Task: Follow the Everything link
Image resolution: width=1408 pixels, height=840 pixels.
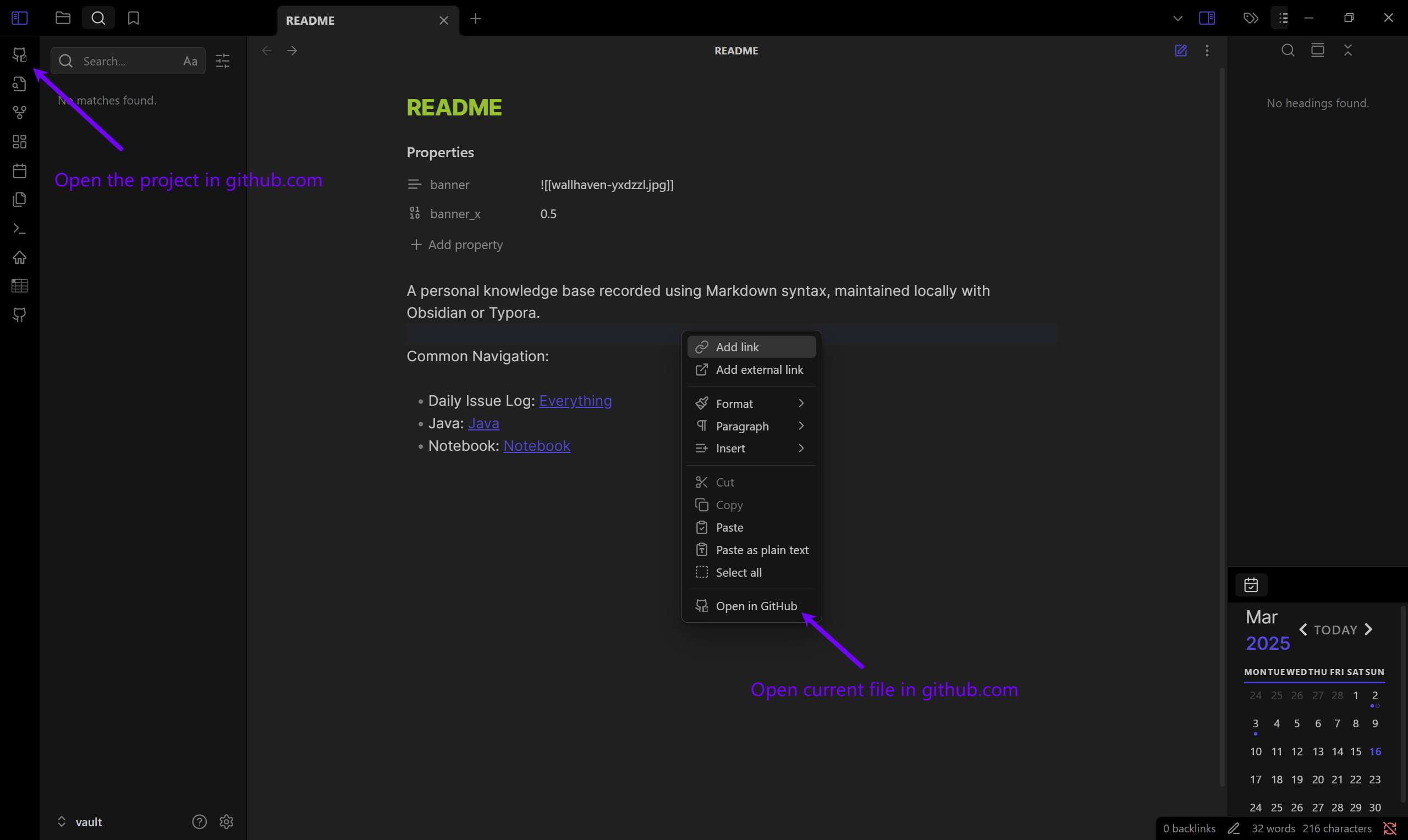Action: click(575, 401)
